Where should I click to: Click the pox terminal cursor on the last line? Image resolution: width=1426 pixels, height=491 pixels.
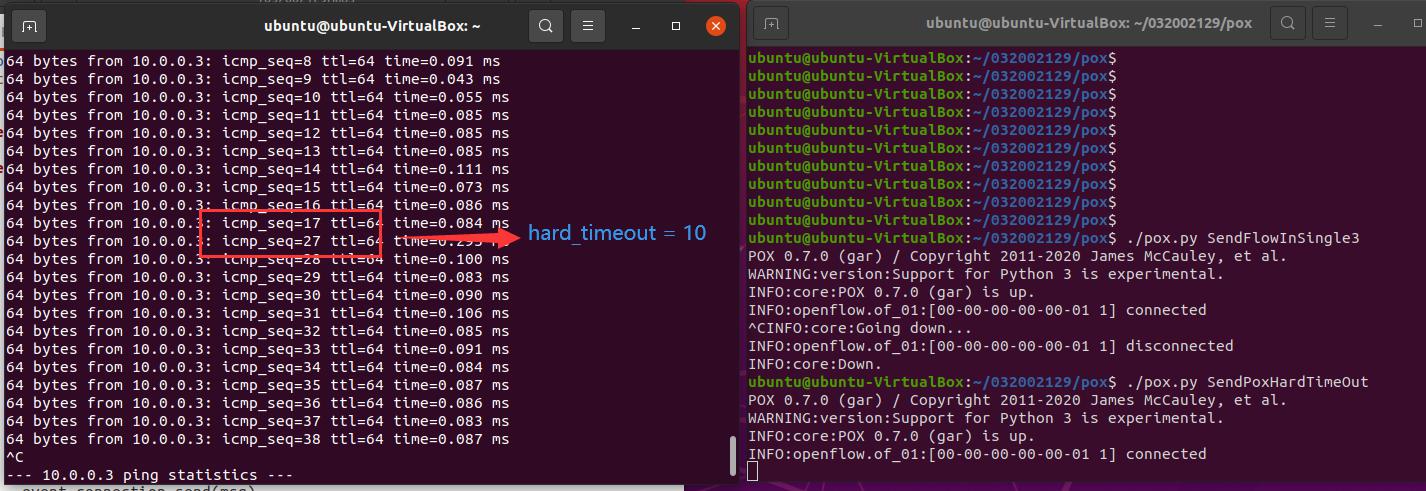click(752, 472)
